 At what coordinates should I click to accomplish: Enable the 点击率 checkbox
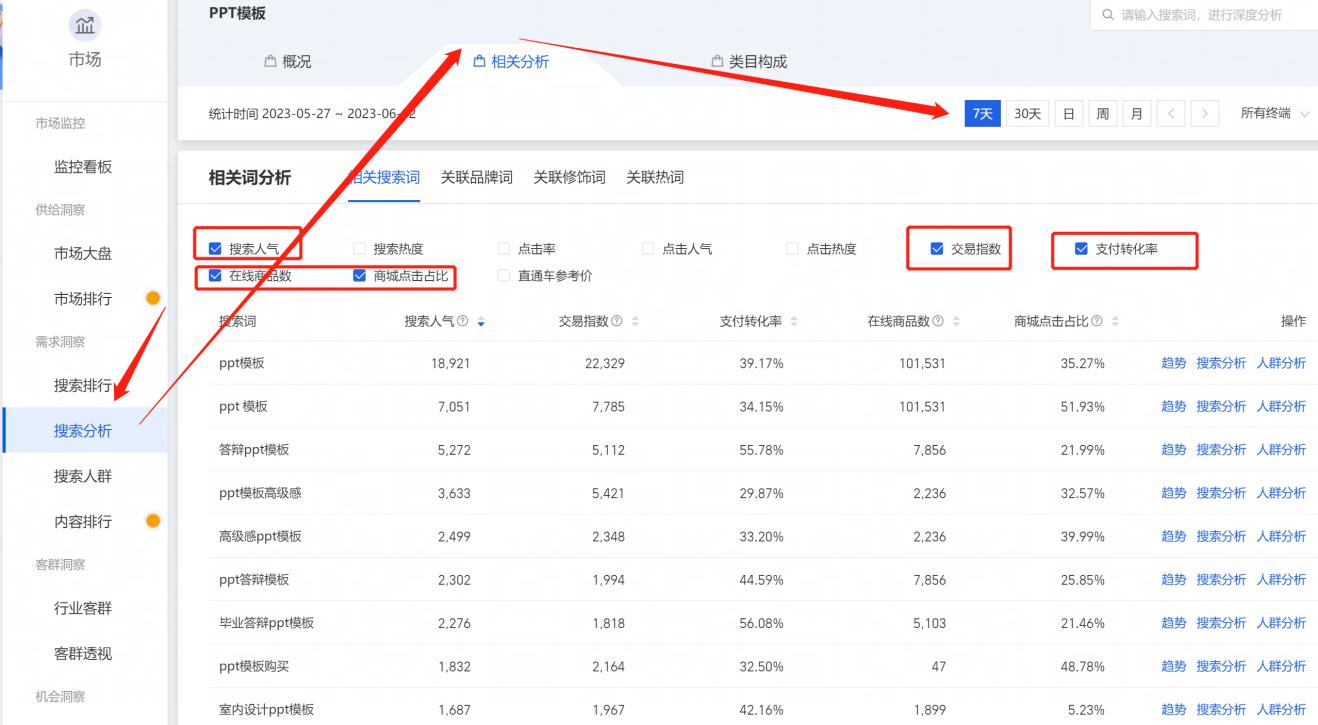[x=505, y=247]
